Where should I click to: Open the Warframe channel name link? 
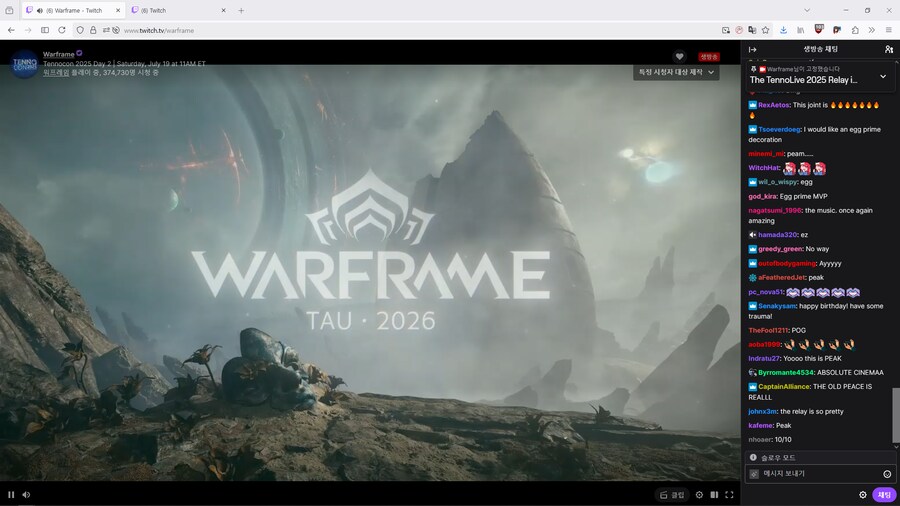(x=59, y=55)
